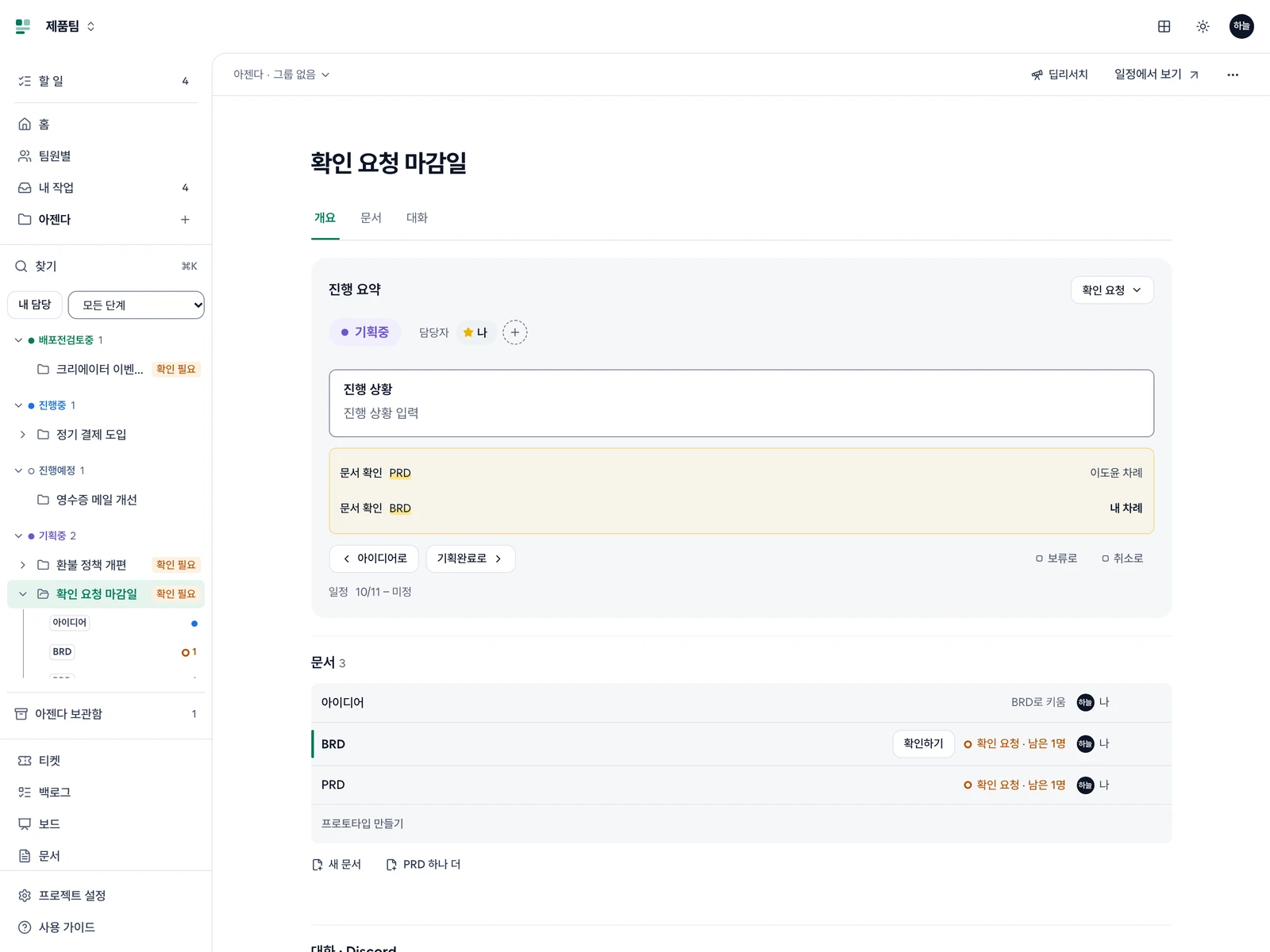
Task: Open the 찾기 search box
Action: click(x=106, y=267)
